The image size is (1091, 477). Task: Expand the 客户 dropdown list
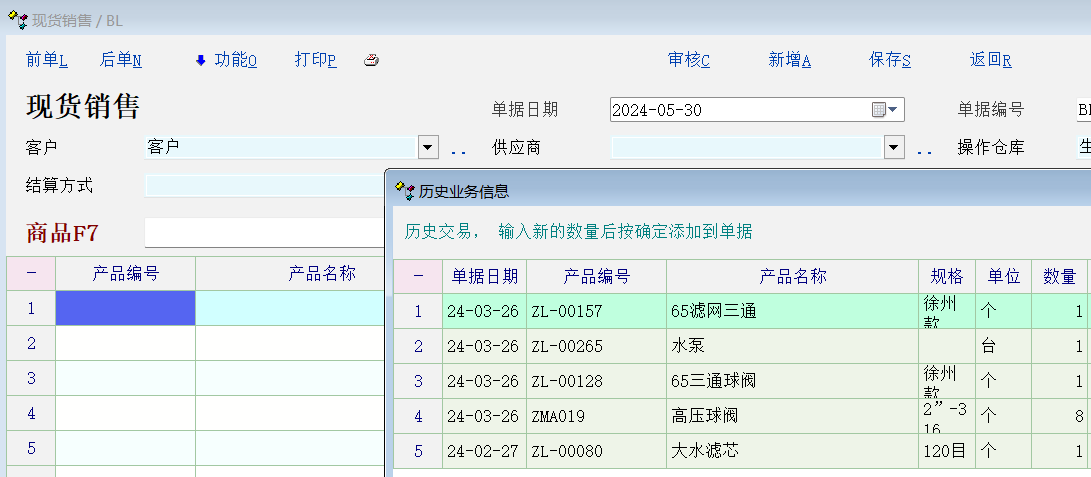click(x=429, y=148)
